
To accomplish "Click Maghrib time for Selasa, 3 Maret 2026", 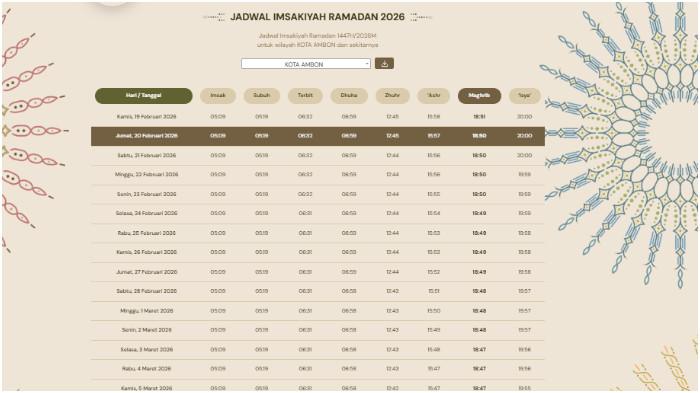I will pyautogui.click(x=479, y=350).
